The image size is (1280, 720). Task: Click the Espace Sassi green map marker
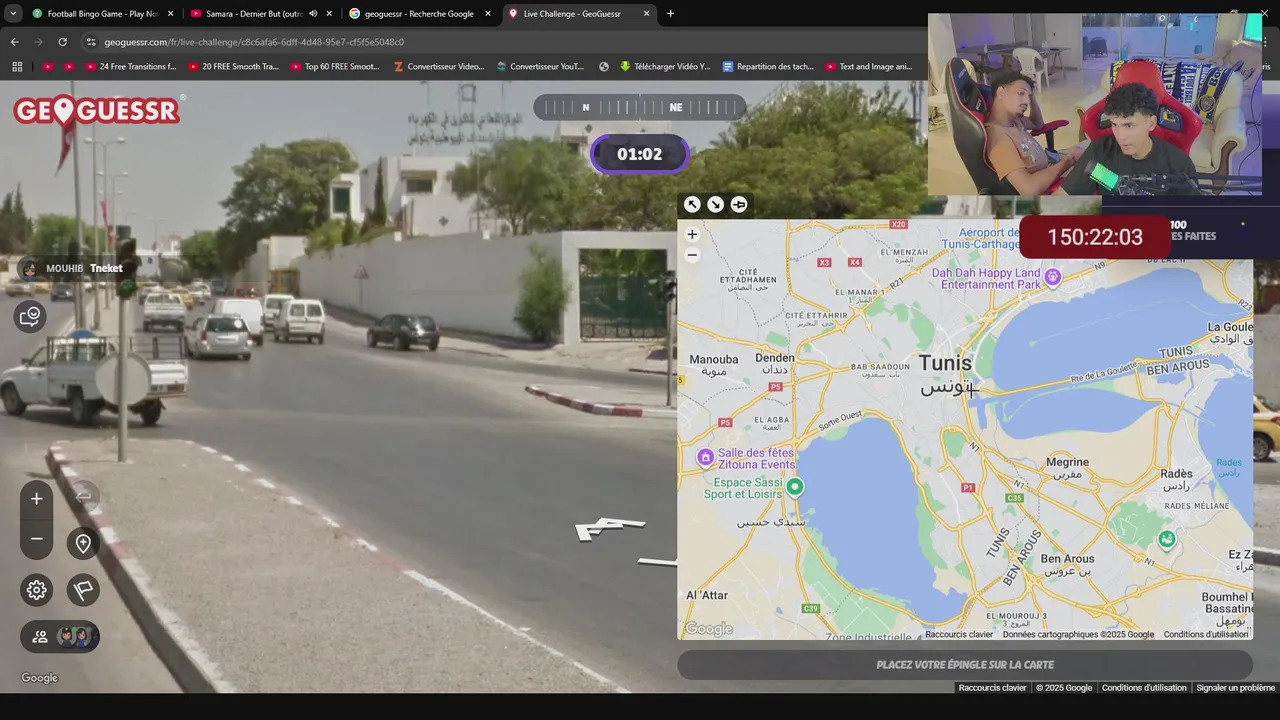[795, 487]
